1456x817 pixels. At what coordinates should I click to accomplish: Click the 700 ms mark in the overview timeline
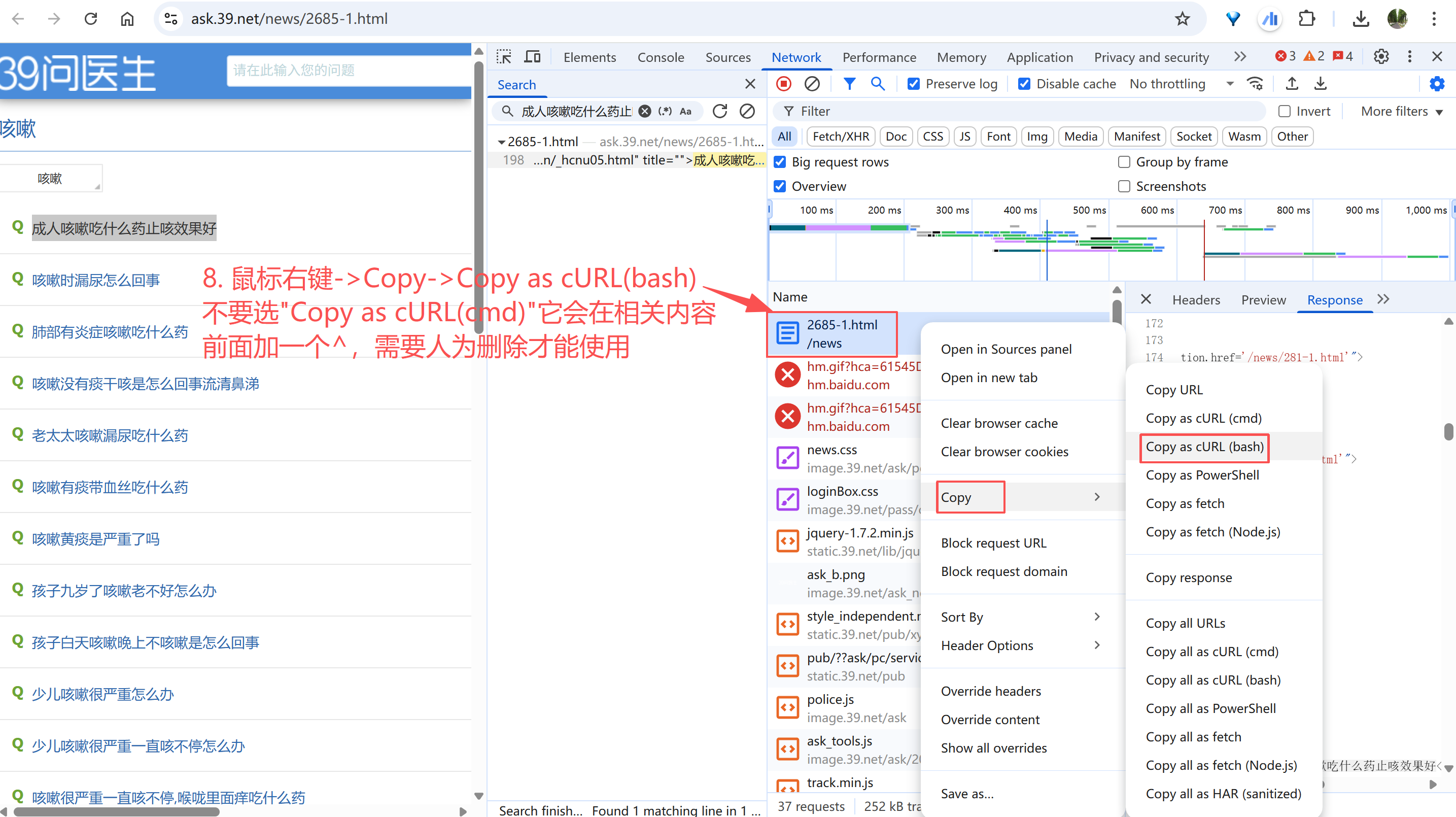pos(1225,210)
